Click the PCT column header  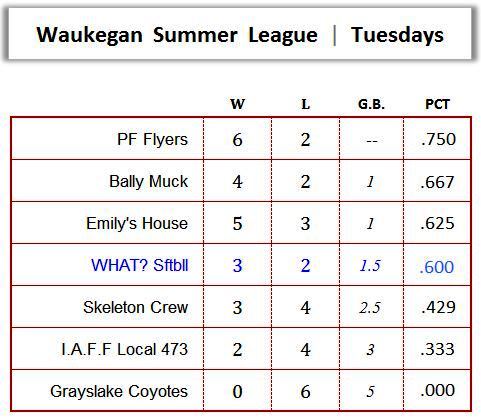click(x=437, y=104)
